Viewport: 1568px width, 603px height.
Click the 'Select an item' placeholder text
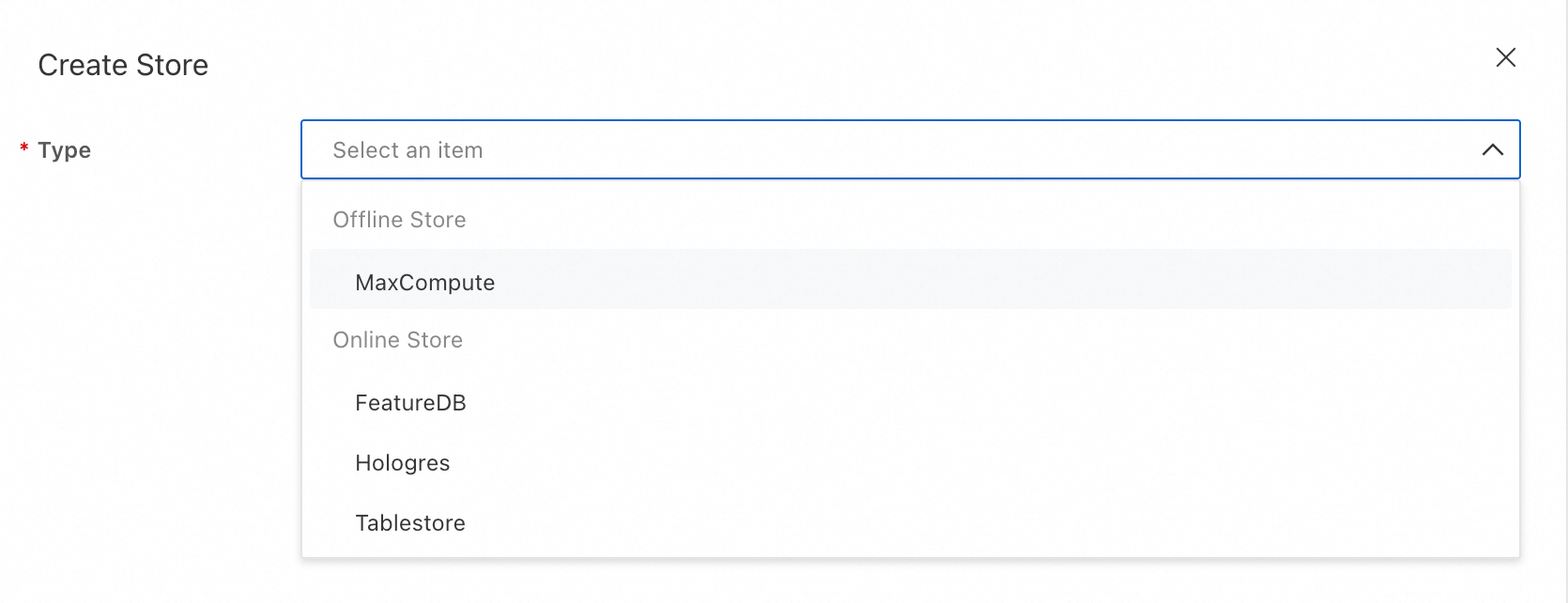tap(407, 150)
